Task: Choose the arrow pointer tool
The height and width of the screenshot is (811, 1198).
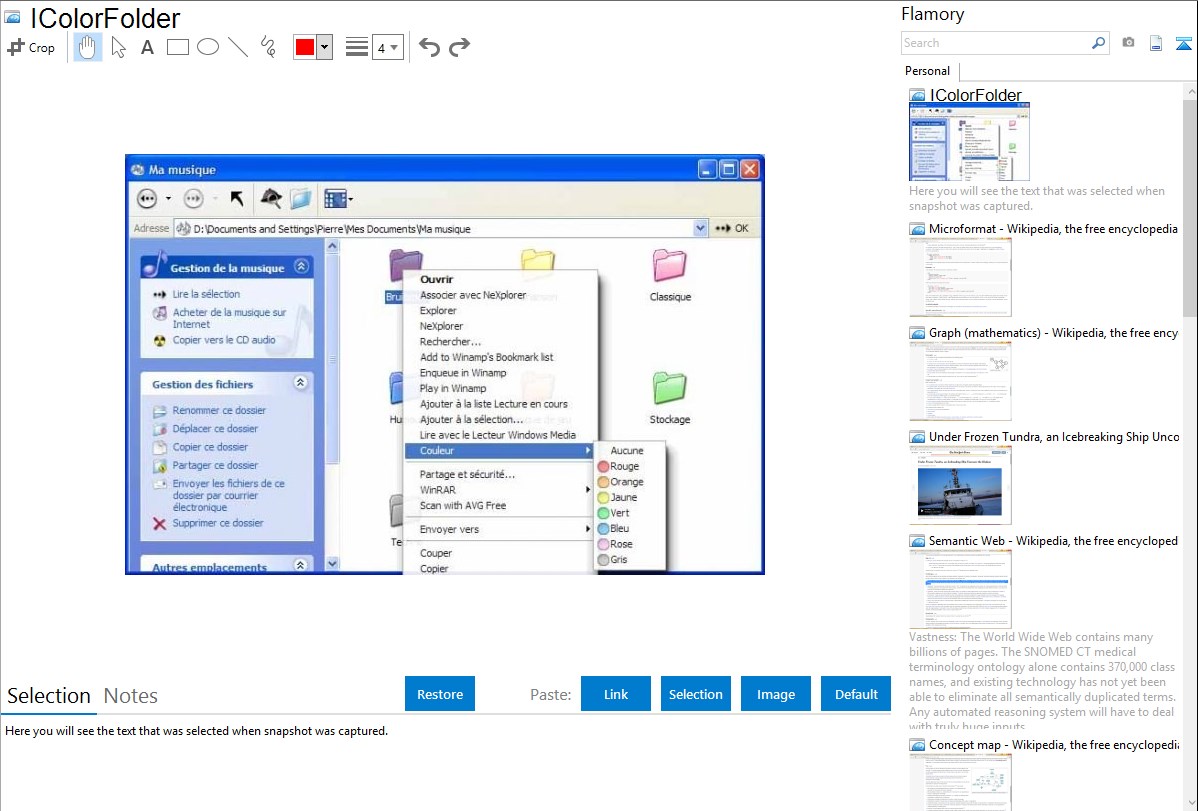Action: (x=118, y=47)
